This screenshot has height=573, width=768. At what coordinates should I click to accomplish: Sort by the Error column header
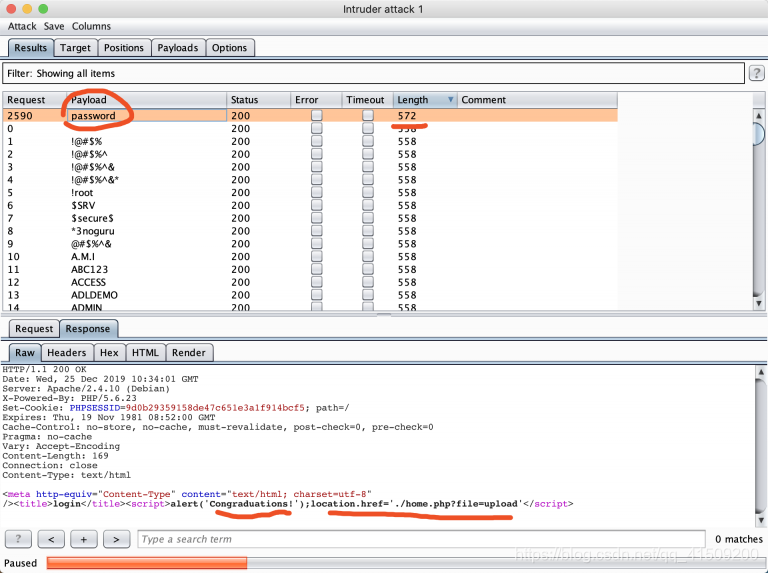tap(316, 100)
